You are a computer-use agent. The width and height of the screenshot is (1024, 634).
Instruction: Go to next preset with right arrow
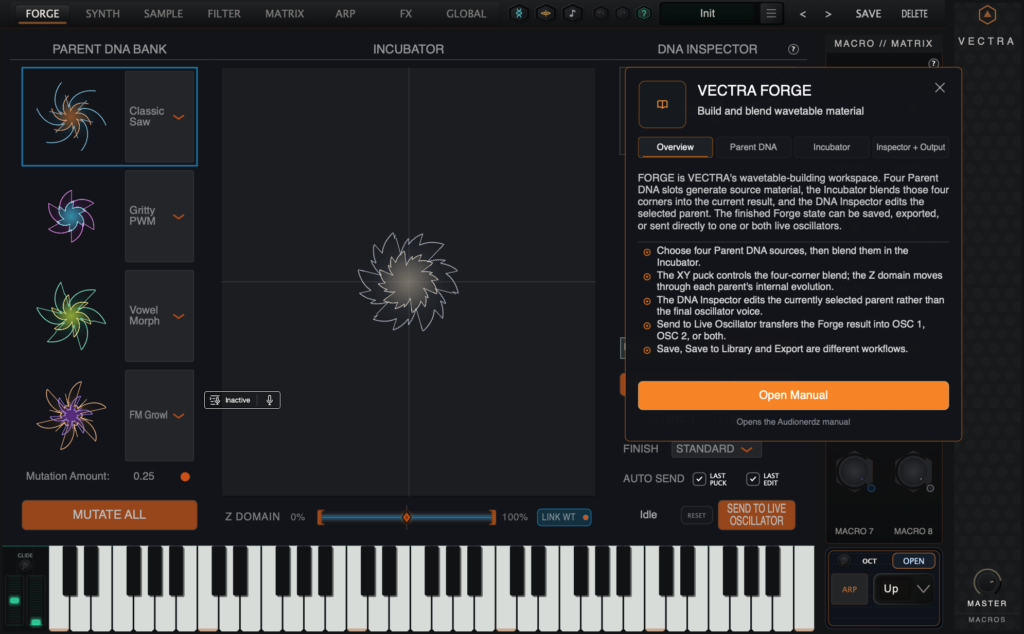(828, 14)
